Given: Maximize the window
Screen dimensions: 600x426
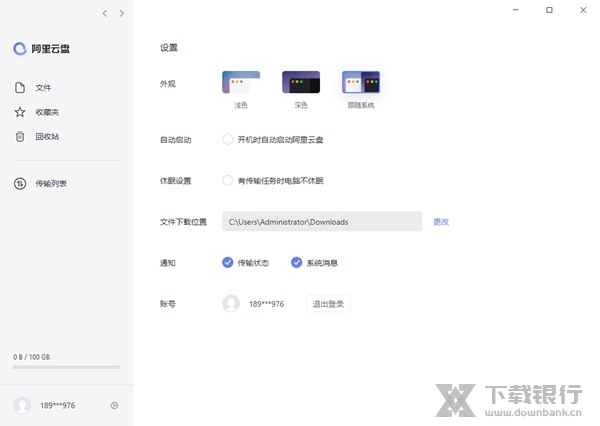Looking at the screenshot, I should (549, 10).
